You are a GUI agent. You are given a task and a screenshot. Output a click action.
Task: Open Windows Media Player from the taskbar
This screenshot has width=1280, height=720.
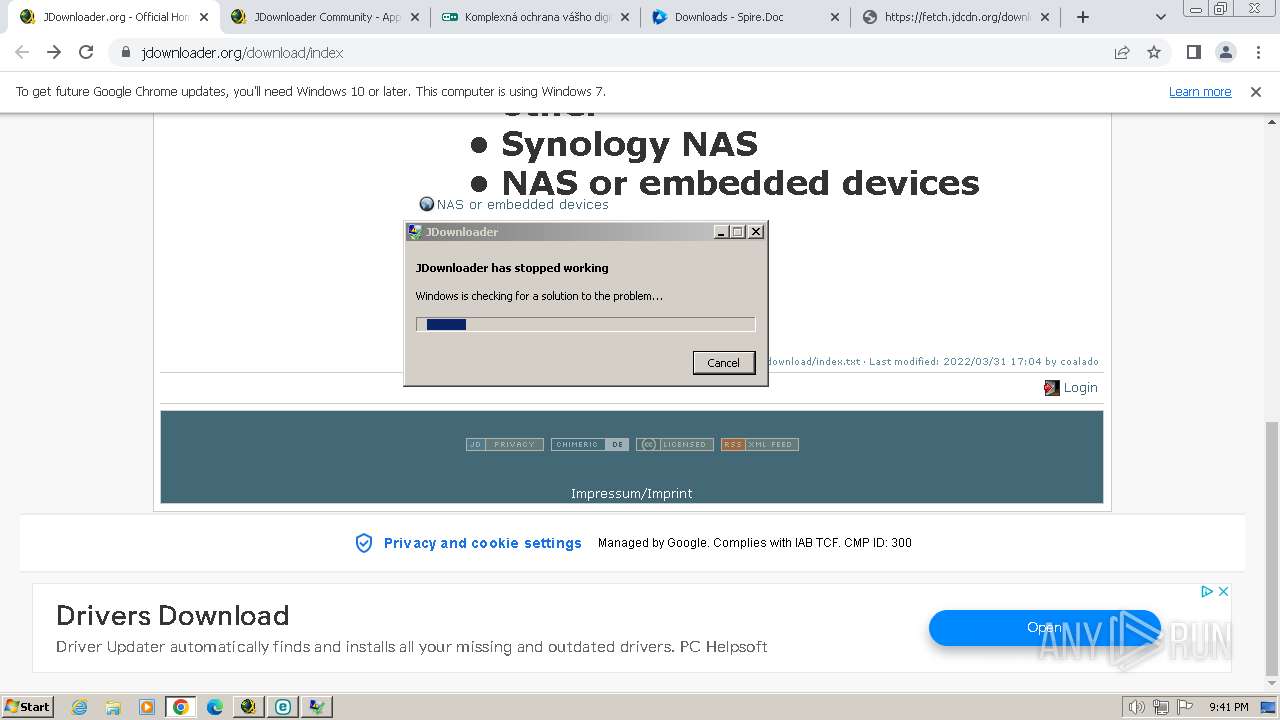coord(147,707)
